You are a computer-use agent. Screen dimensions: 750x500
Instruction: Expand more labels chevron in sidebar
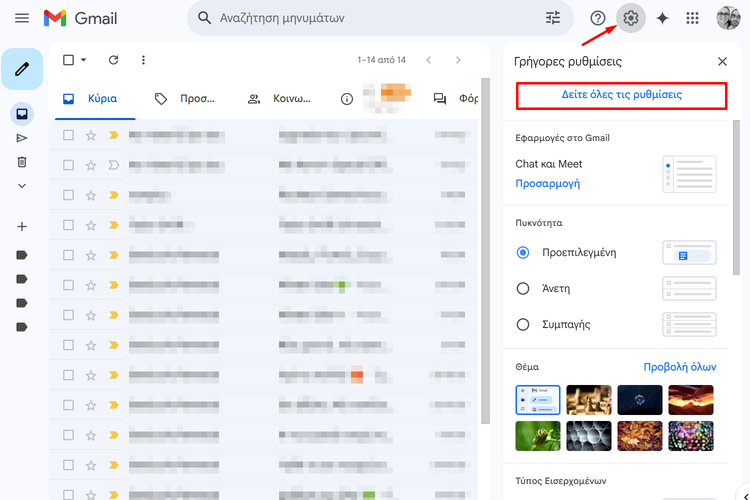22,186
